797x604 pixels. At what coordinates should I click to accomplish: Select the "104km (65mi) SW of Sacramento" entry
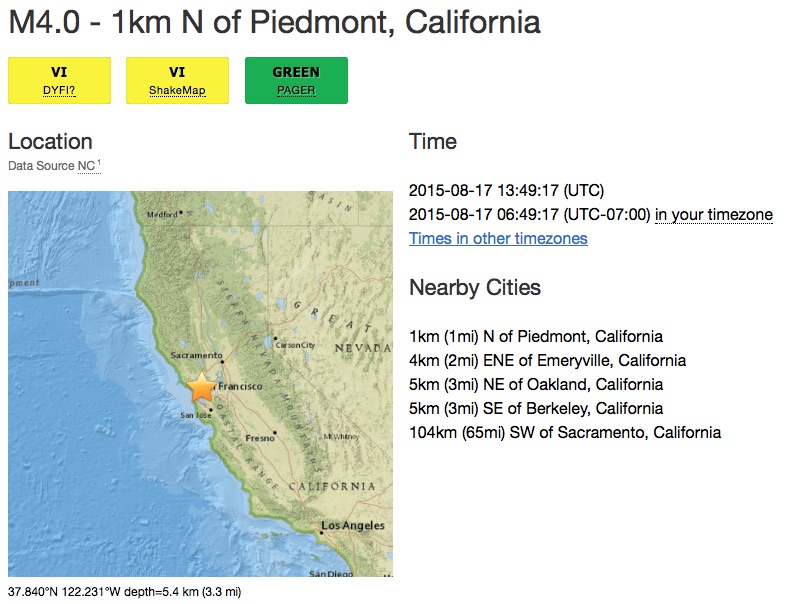(x=565, y=432)
